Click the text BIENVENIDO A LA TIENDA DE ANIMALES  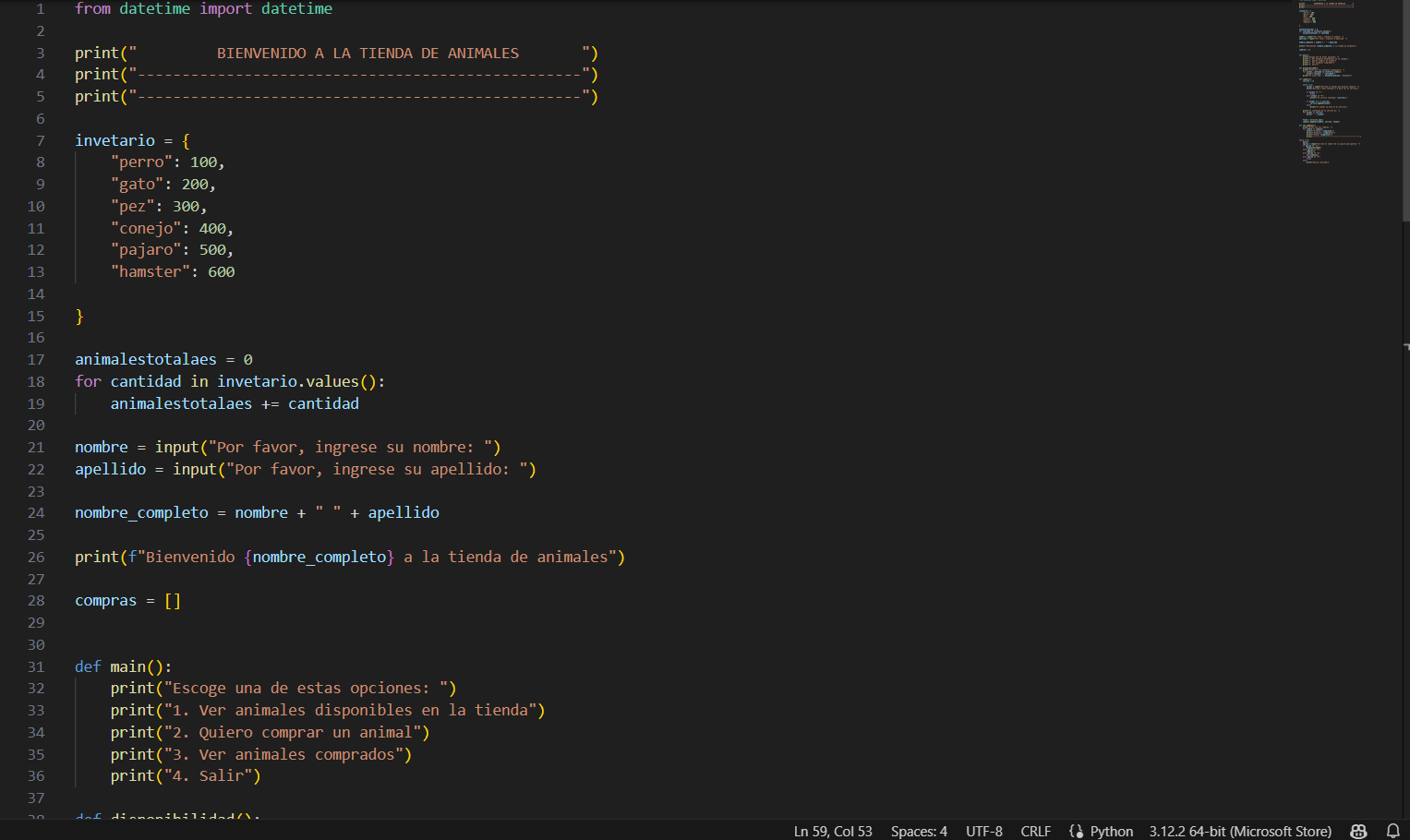click(x=368, y=54)
